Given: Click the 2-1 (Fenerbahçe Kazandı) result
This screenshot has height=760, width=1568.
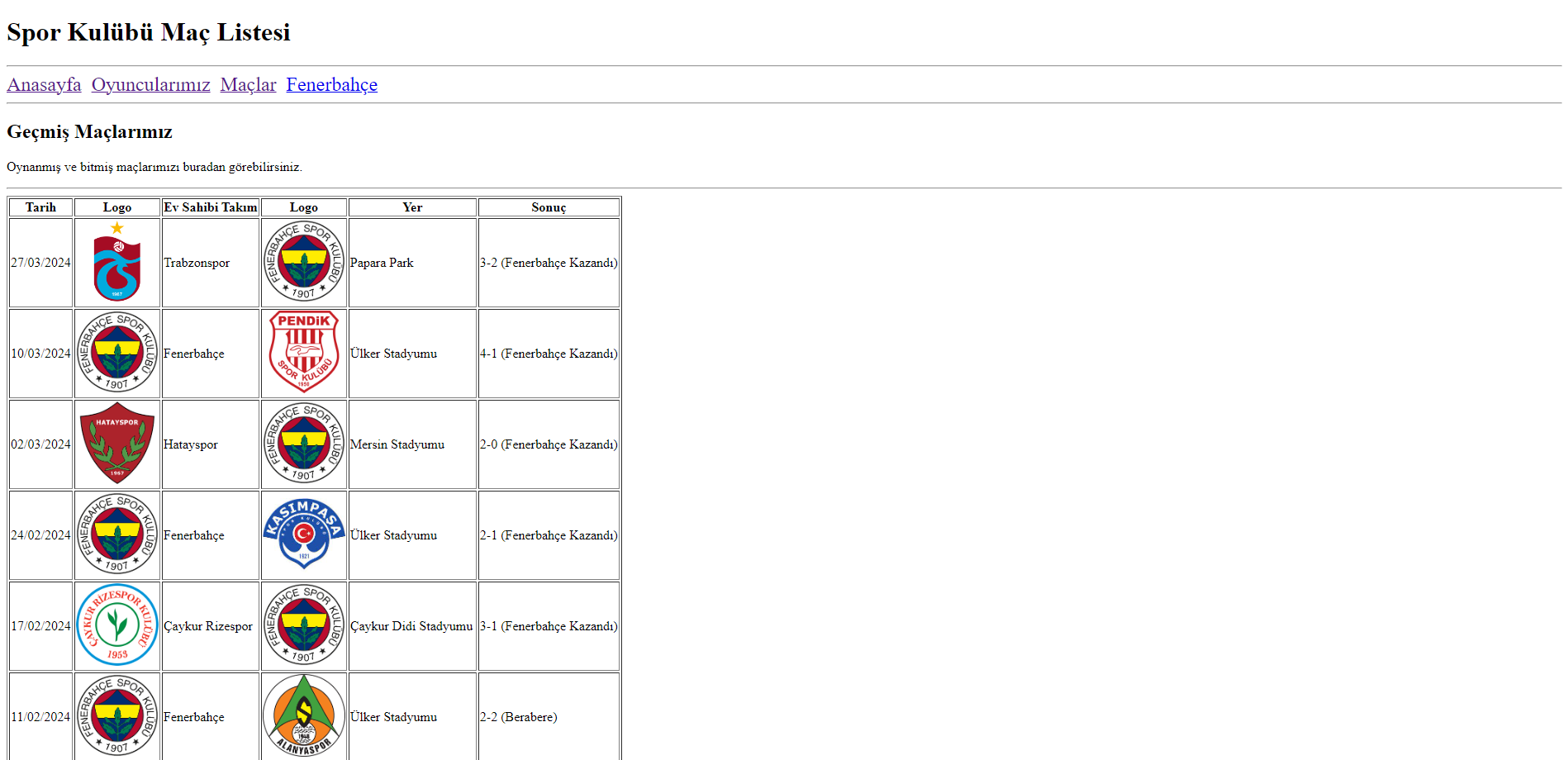Looking at the screenshot, I should coord(549,535).
